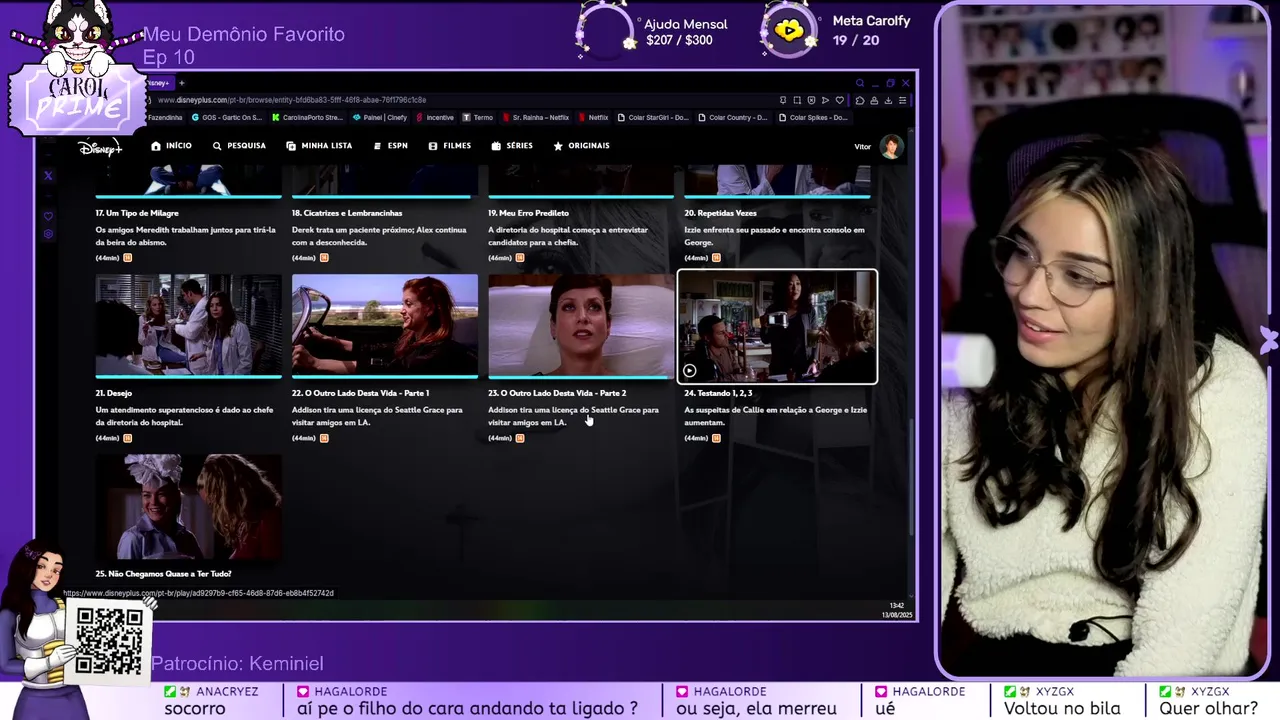The height and width of the screenshot is (720, 1280).
Task: Click description 'As suspeitas de Callie em relação a George e Izzie'
Action: [775, 410]
